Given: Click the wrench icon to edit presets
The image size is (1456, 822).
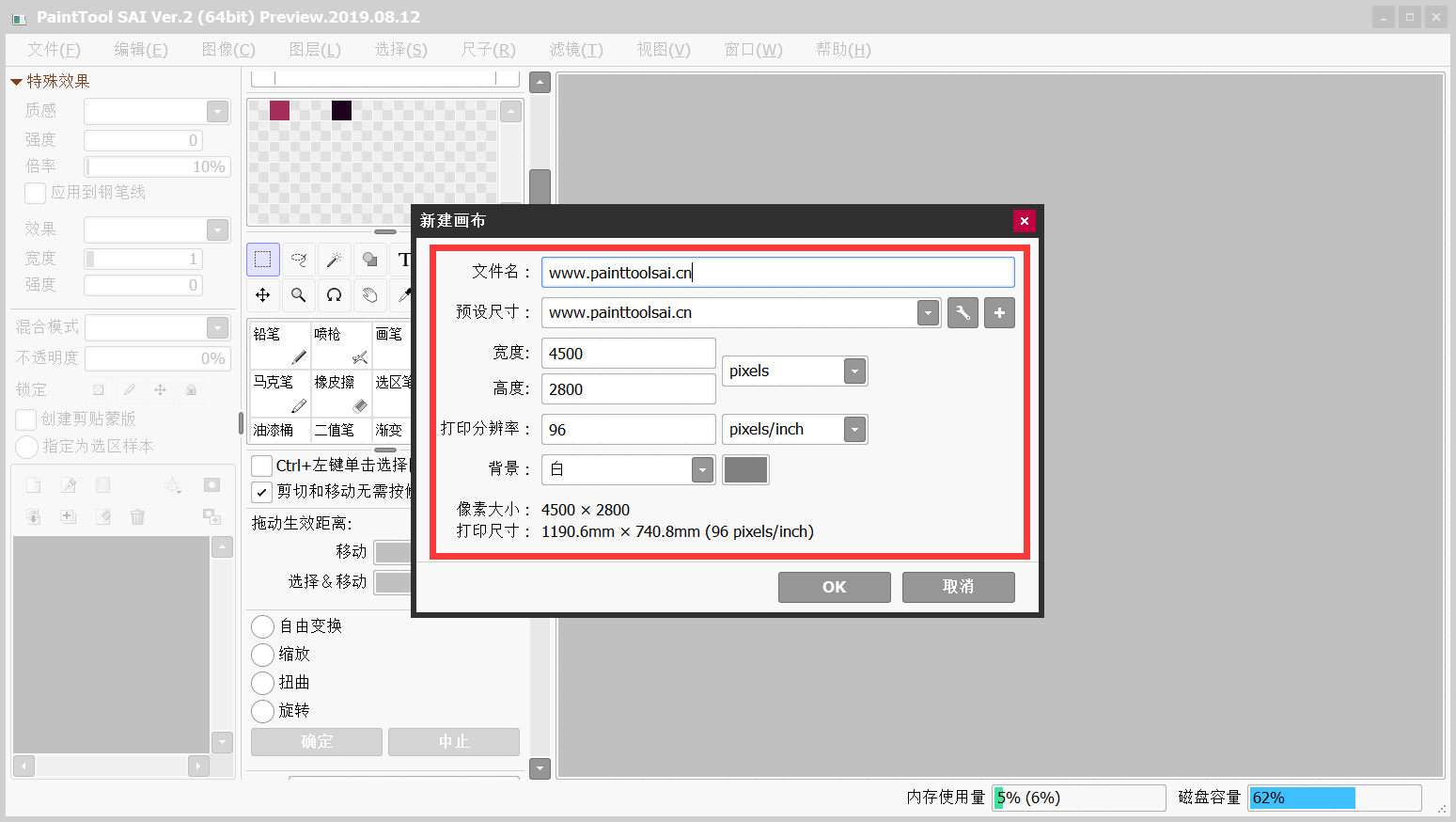Looking at the screenshot, I should pos(963,313).
